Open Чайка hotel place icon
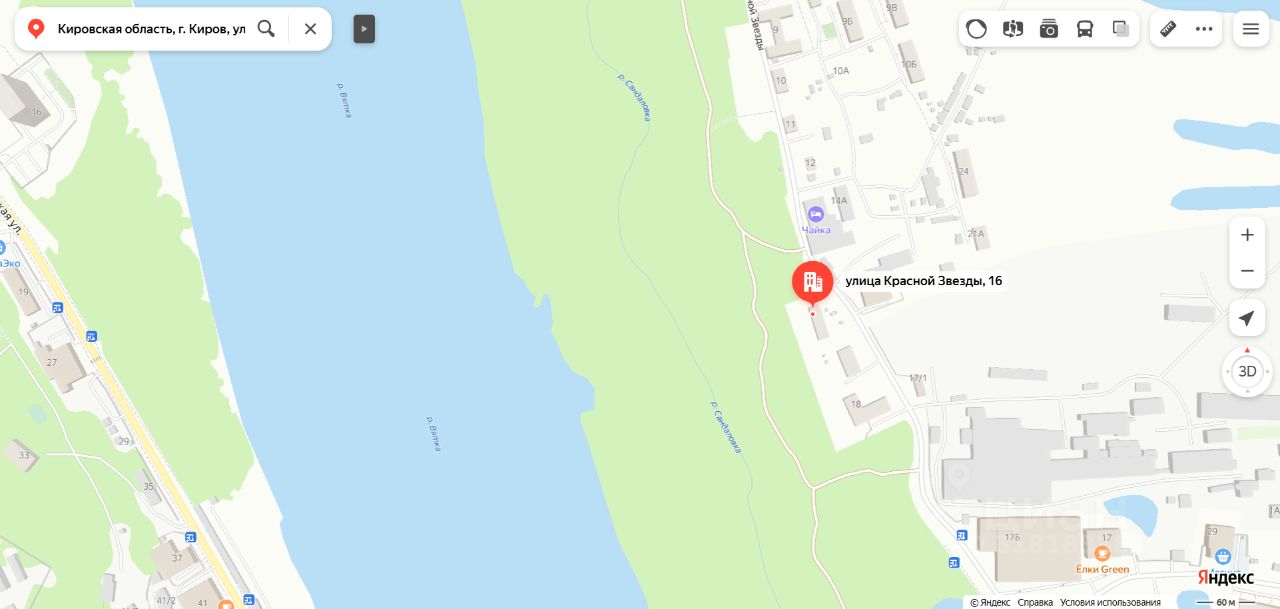1280x609 pixels. pos(816,213)
